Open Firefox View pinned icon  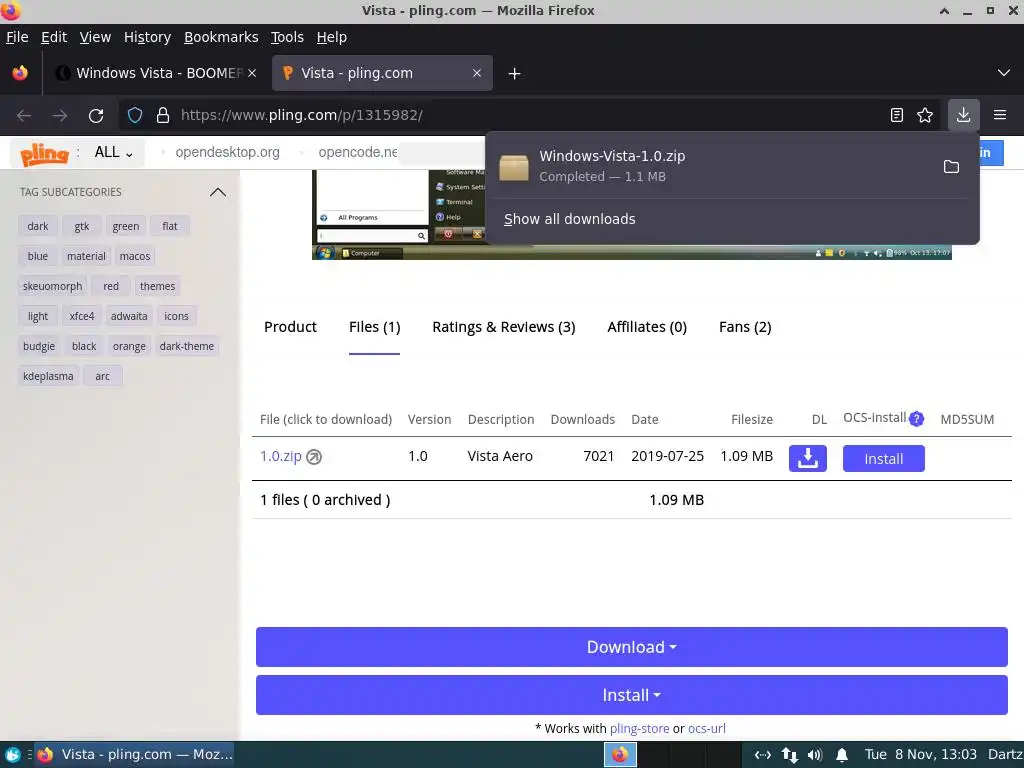point(20,73)
